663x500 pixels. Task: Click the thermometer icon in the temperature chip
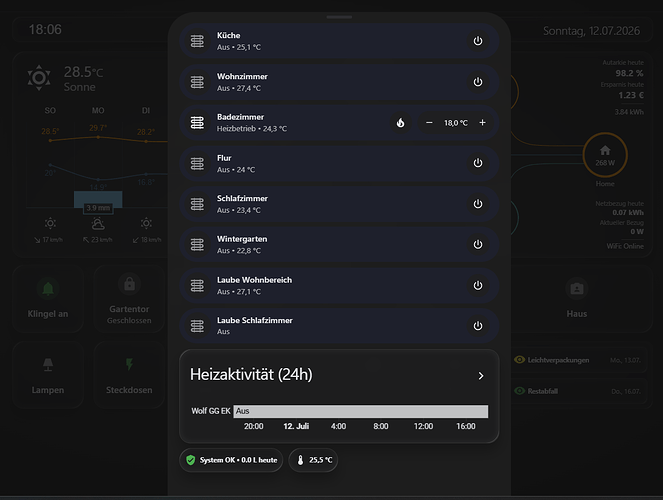[300, 460]
